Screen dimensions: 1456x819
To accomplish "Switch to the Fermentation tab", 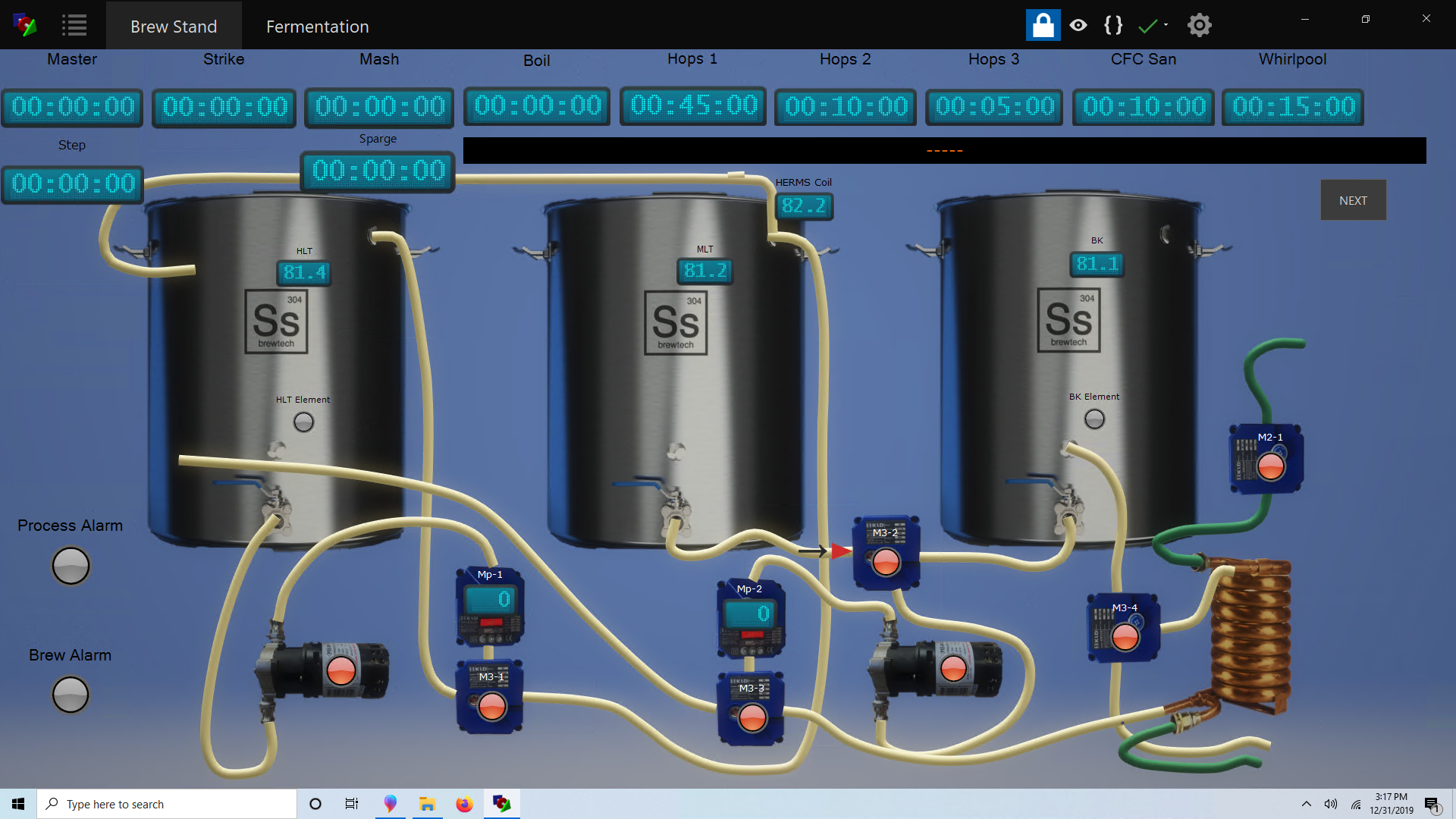I will 317,26.
